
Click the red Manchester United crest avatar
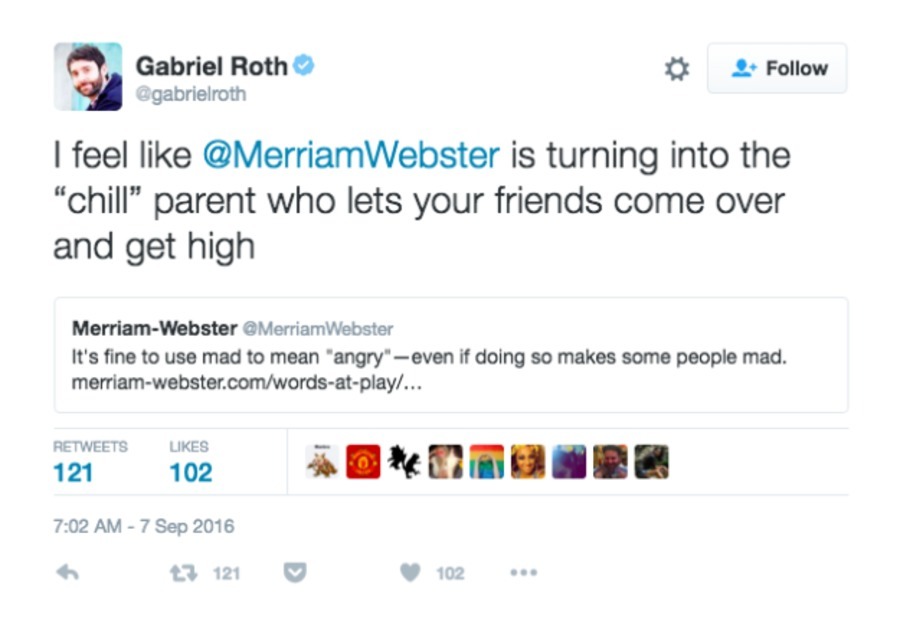[363, 462]
